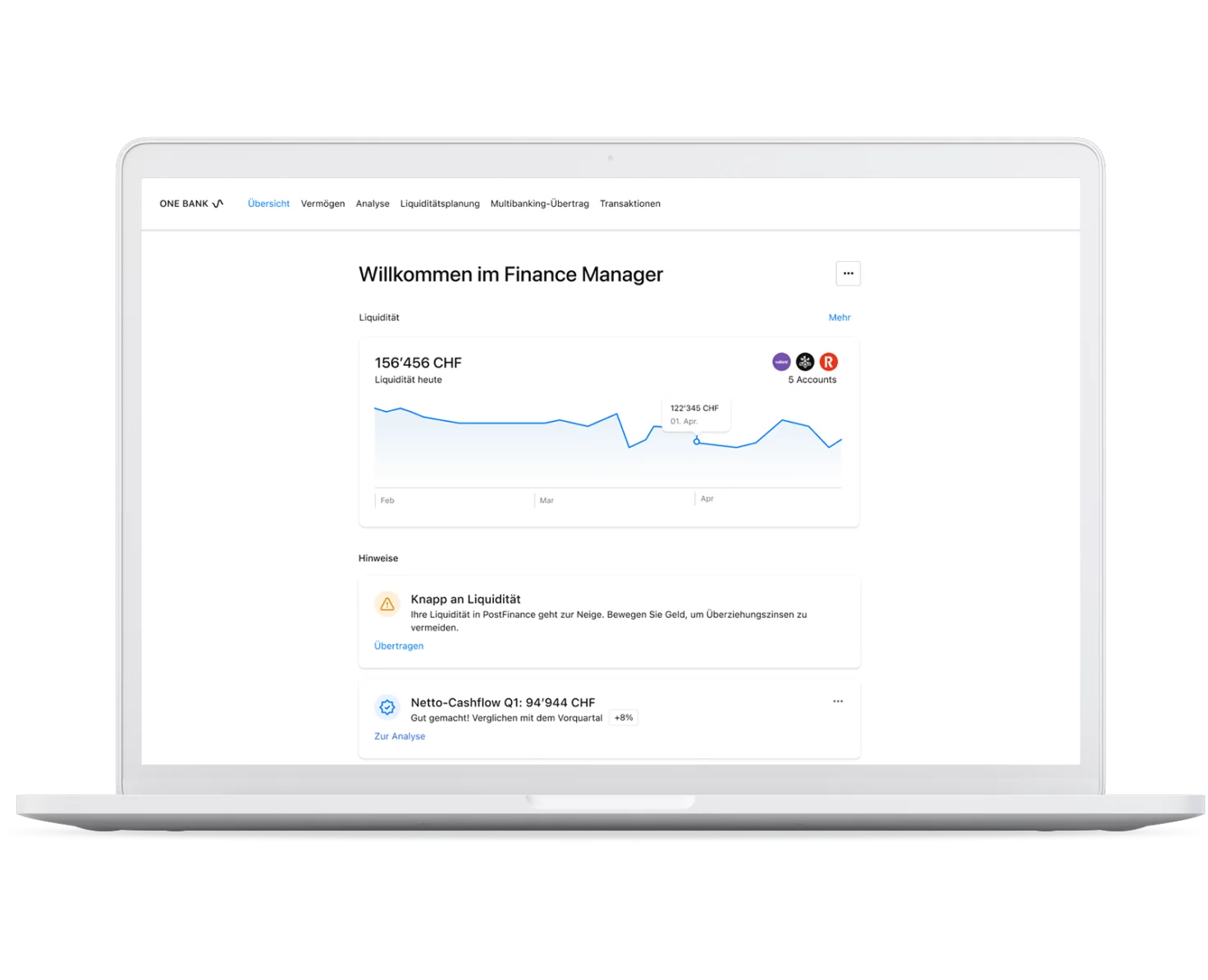1208x980 pixels.
Task: Click the 5 Accounts label
Action: click(x=812, y=380)
